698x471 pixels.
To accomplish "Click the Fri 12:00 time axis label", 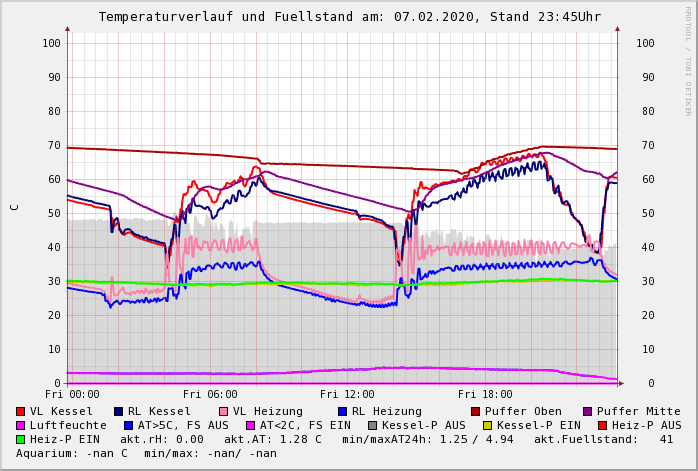I will click(x=347, y=394).
